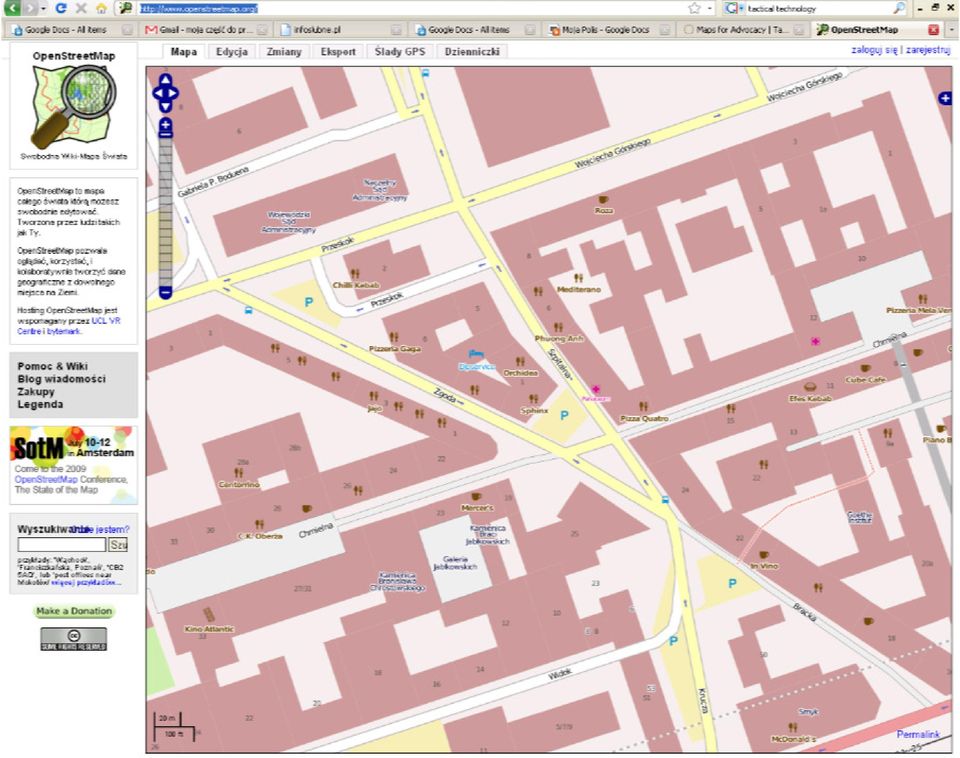This screenshot has width=960, height=758.
Task: Zoom out with the map minus button
Action: point(165,293)
